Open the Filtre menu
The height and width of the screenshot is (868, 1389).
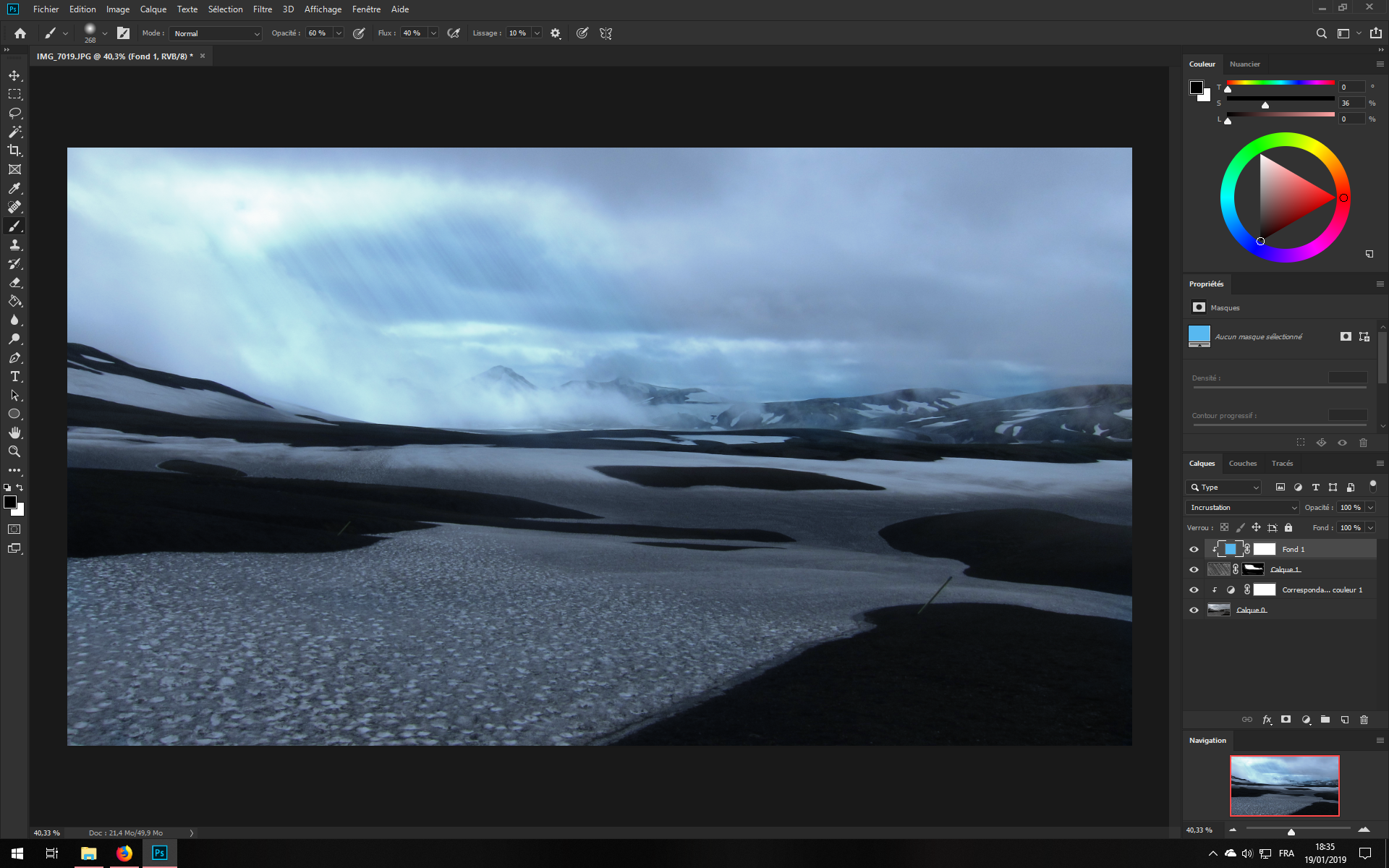263,9
